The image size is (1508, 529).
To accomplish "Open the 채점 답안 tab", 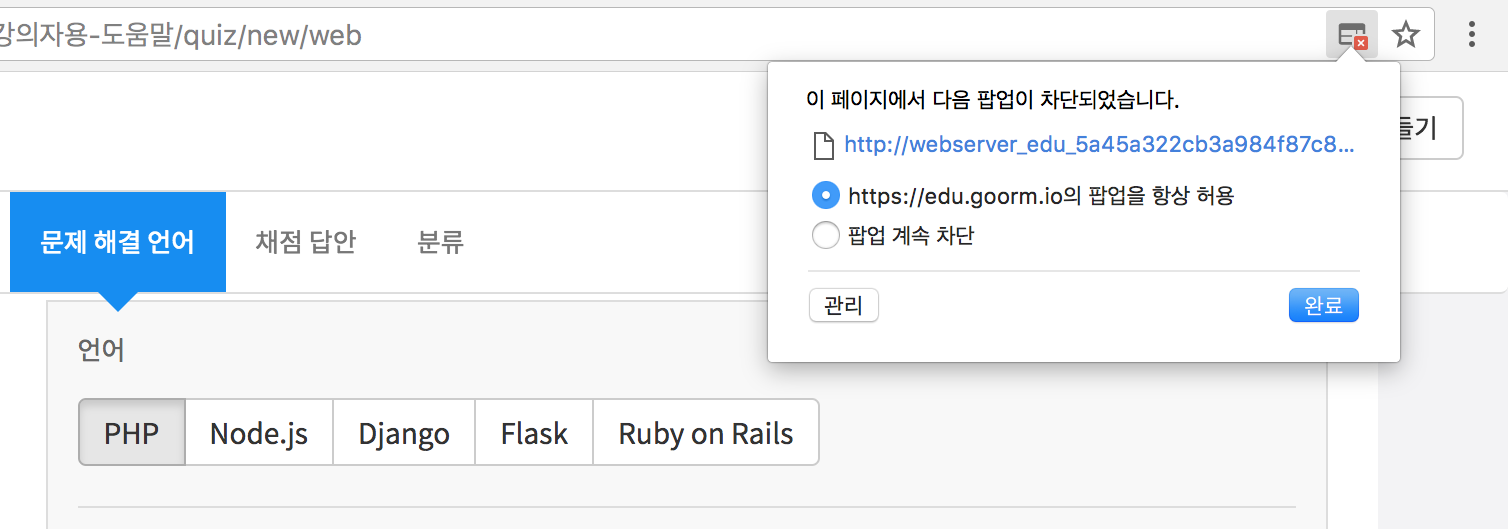I will 306,242.
